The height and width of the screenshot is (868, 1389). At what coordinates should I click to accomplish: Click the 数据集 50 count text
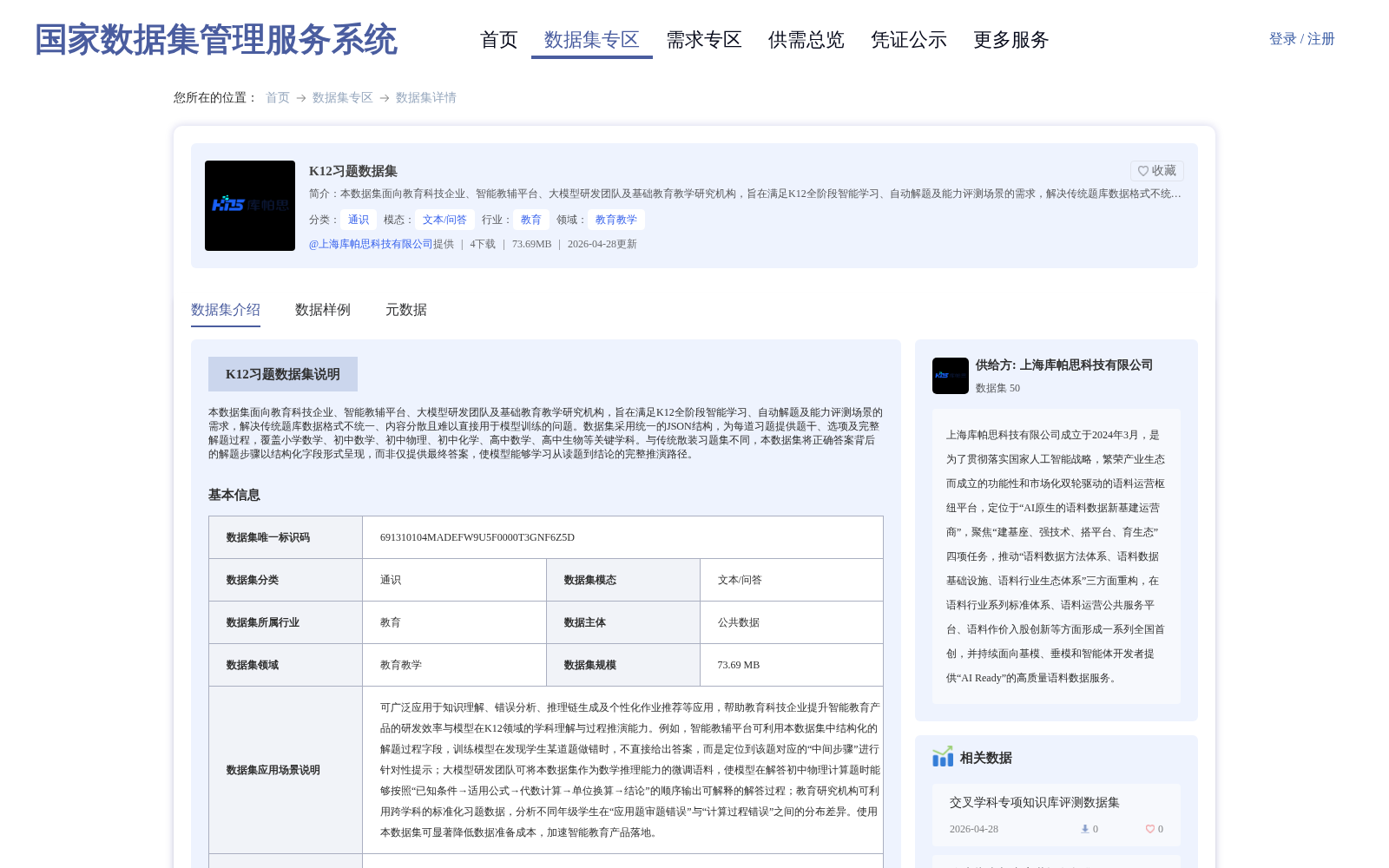[998, 388]
